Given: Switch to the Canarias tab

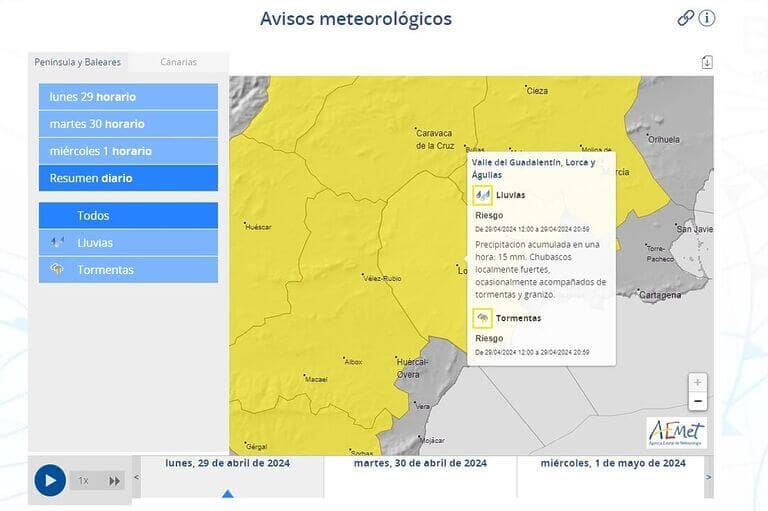Looking at the screenshot, I should (178, 62).
